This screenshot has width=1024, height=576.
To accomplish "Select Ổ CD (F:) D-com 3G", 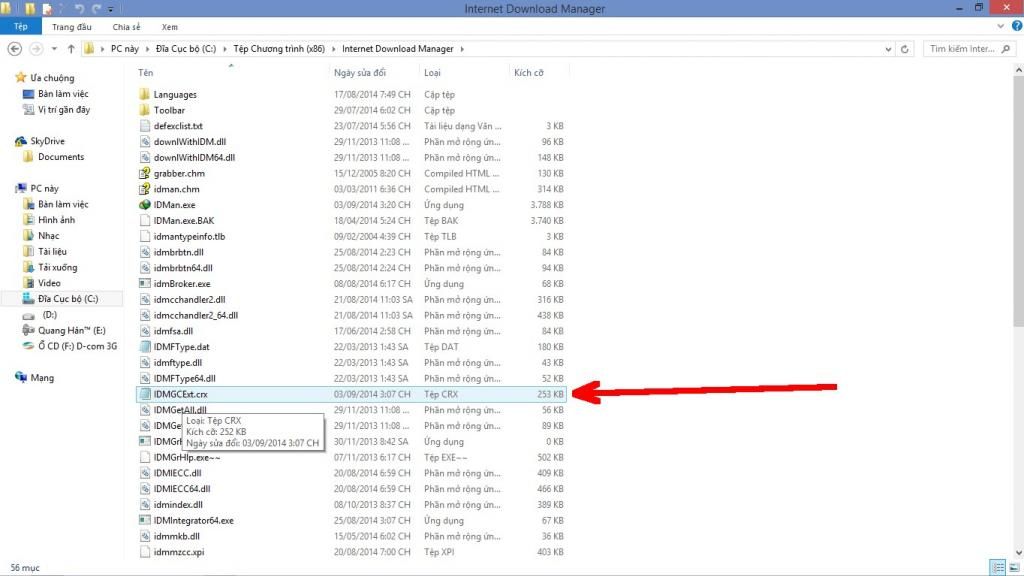I will tap(70, 346).
